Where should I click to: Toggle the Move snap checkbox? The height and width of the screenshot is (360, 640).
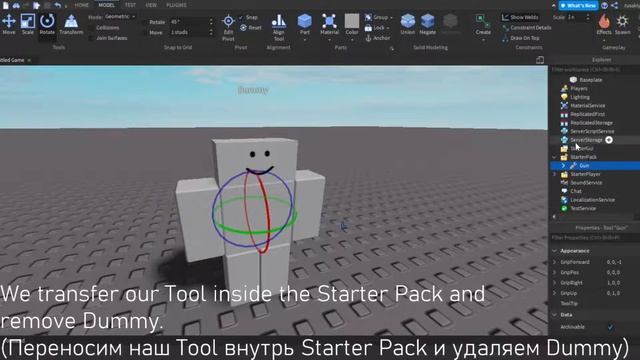(144, 32)
